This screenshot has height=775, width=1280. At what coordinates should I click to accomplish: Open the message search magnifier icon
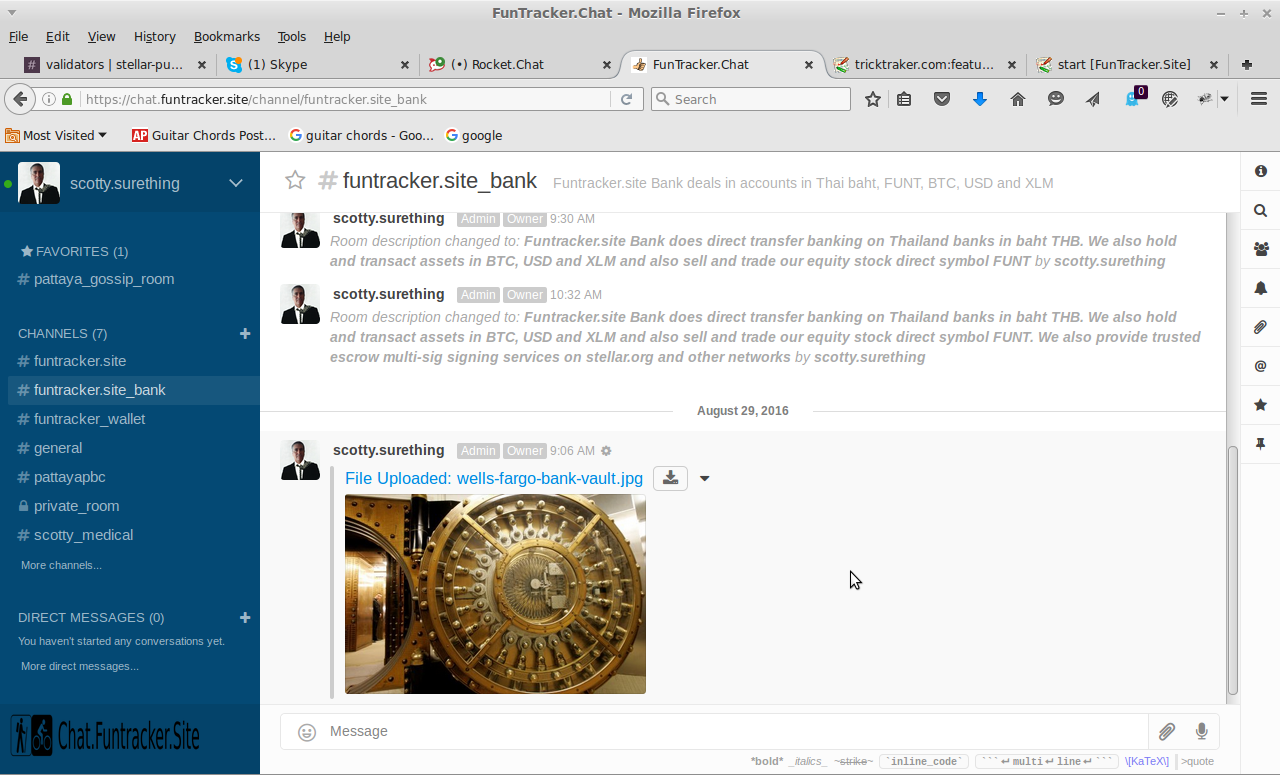tap(1260, 211)
